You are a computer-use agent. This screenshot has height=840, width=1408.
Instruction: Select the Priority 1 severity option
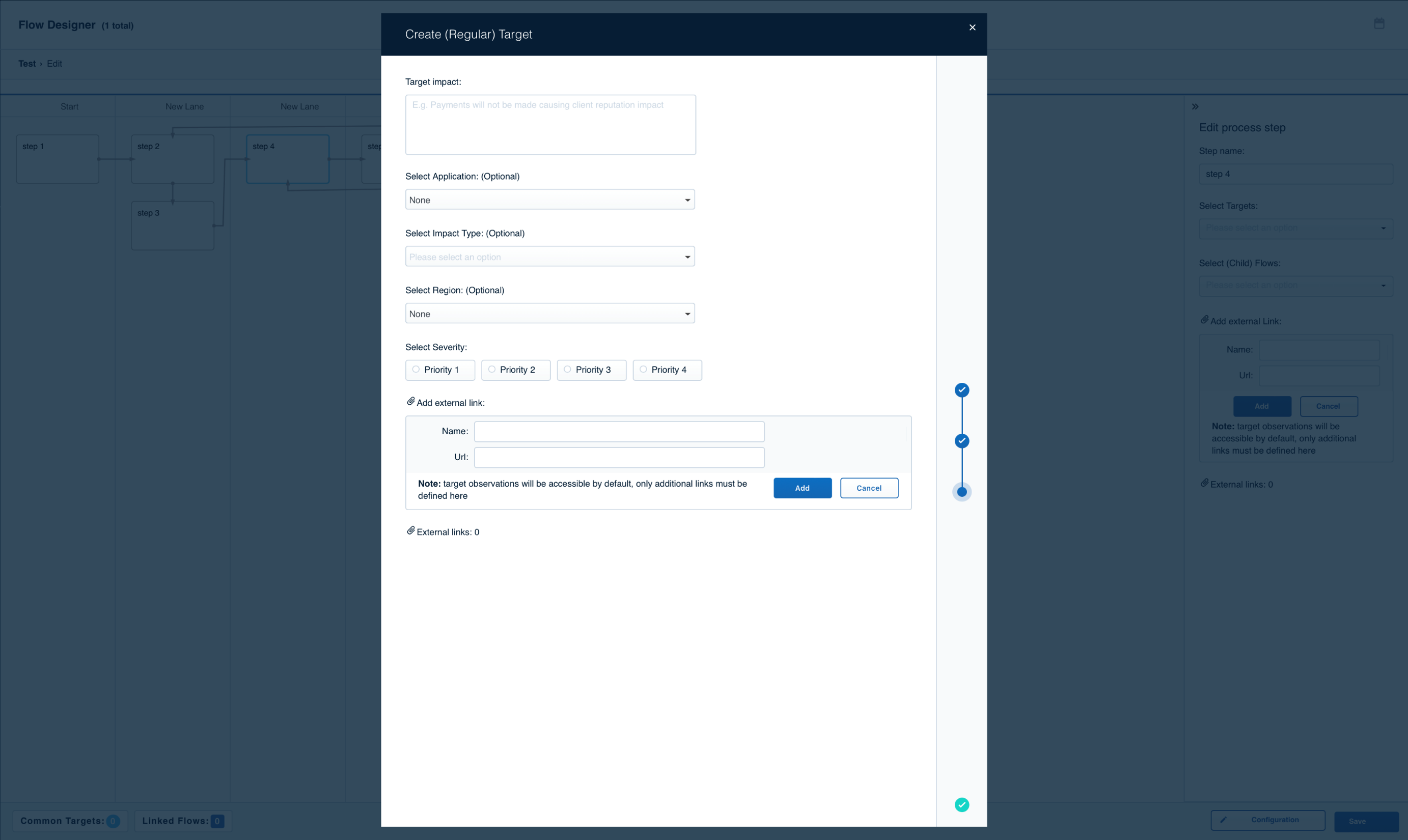440,370
